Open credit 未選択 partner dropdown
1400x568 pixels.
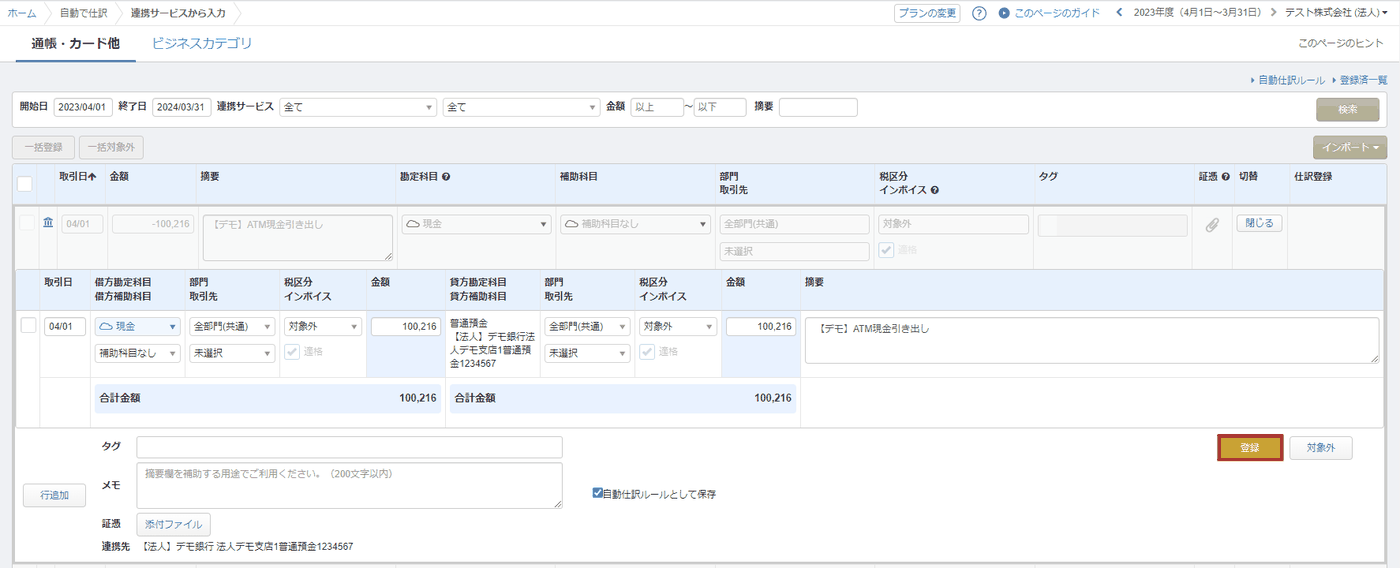pos(587,353)
